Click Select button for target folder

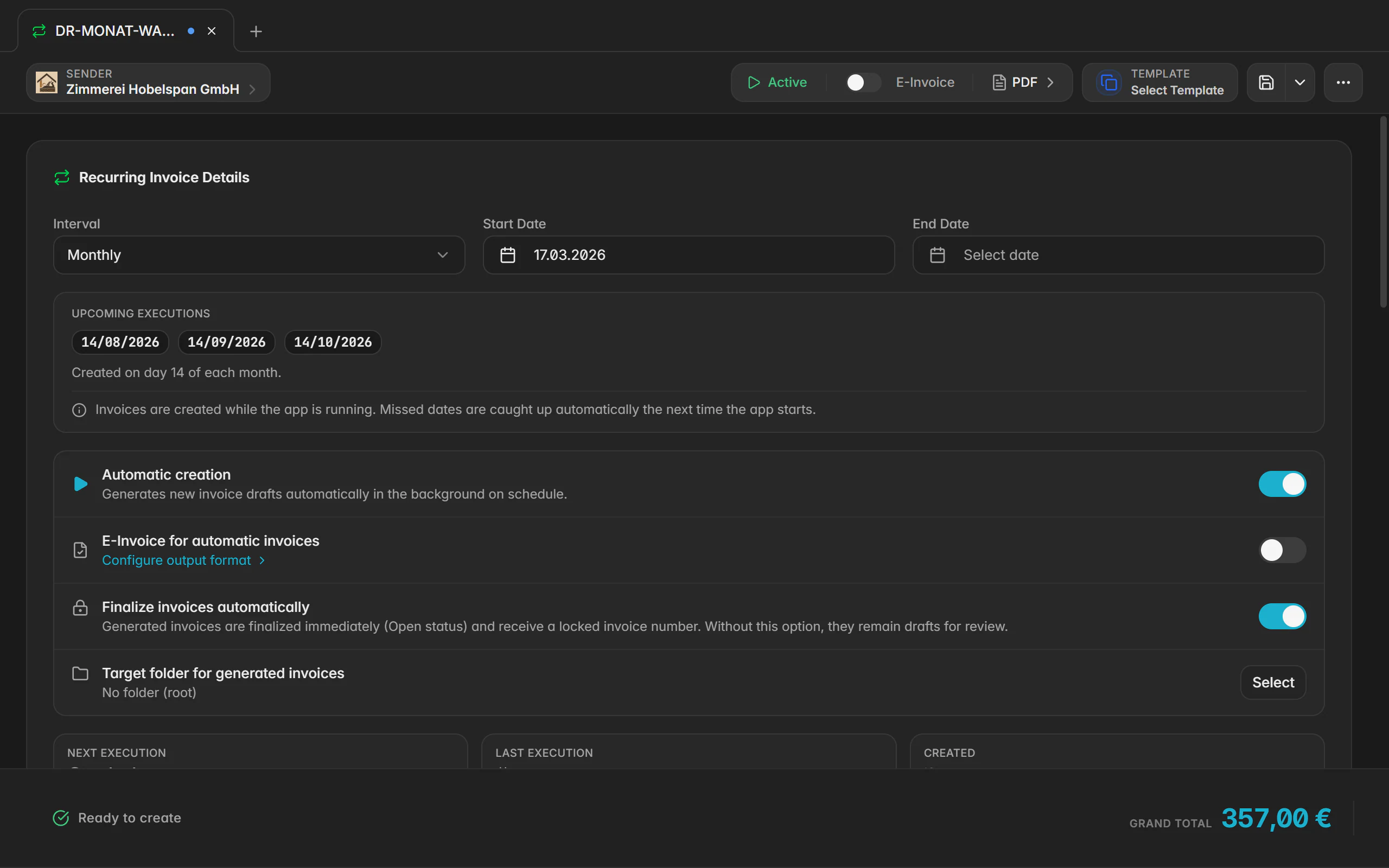(1273, 682)
